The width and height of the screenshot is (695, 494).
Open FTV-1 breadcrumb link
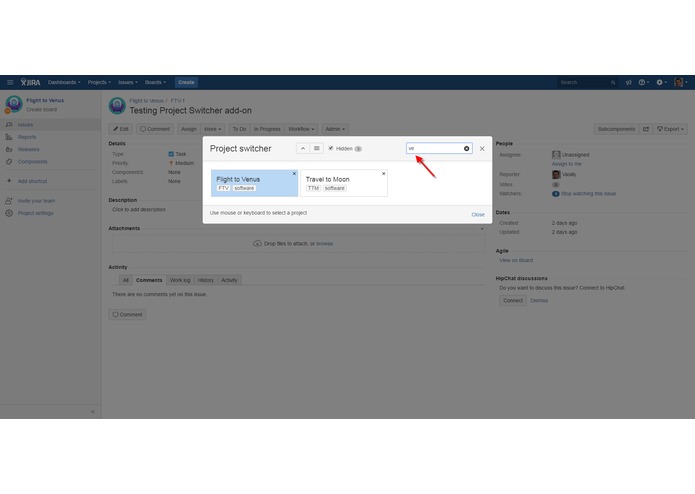(x=177, y=101)
